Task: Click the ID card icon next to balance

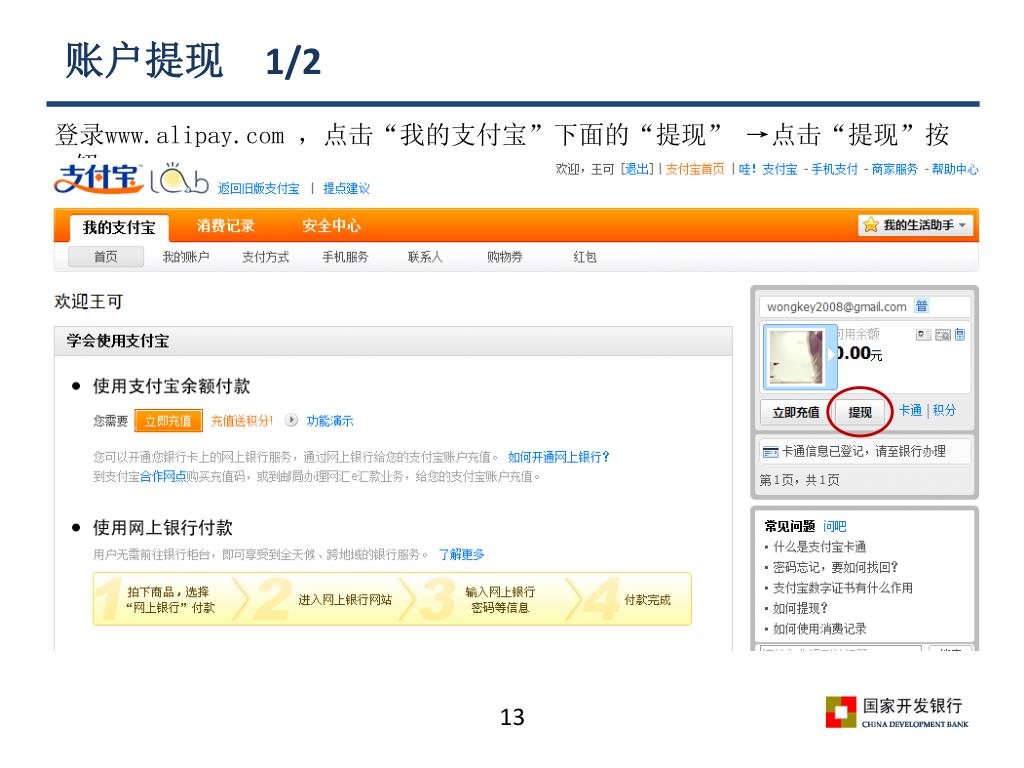Action: (x=923, y=335)
